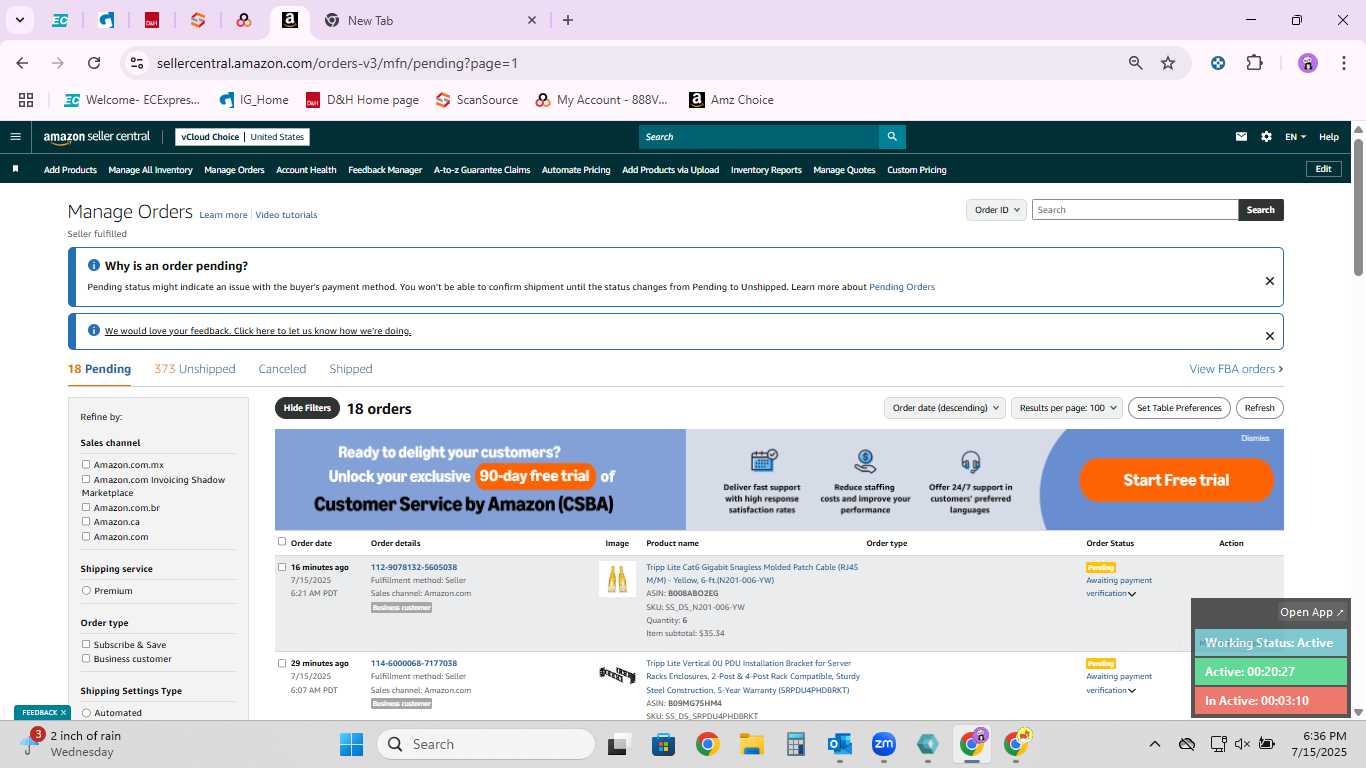This screenshot has width=1366, height=768.
Task: Switch to the 373 Unshipped tab
Action: [195, 369]
